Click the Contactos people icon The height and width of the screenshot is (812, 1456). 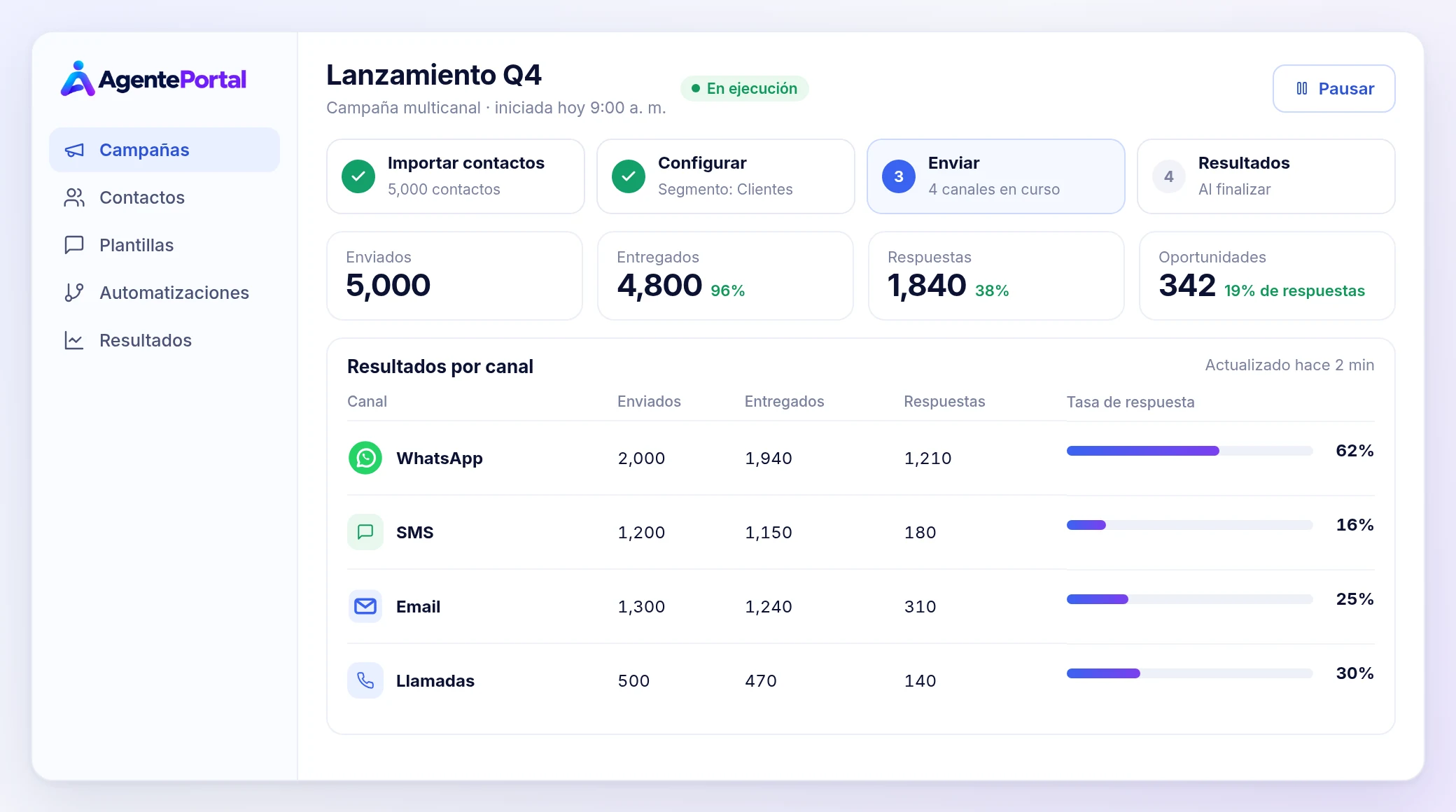tap(74, 197)
